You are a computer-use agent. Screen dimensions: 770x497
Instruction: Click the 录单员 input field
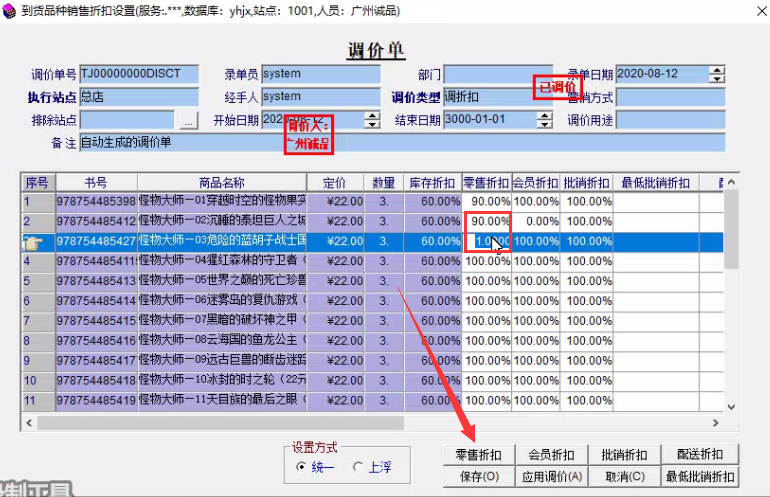321,74
